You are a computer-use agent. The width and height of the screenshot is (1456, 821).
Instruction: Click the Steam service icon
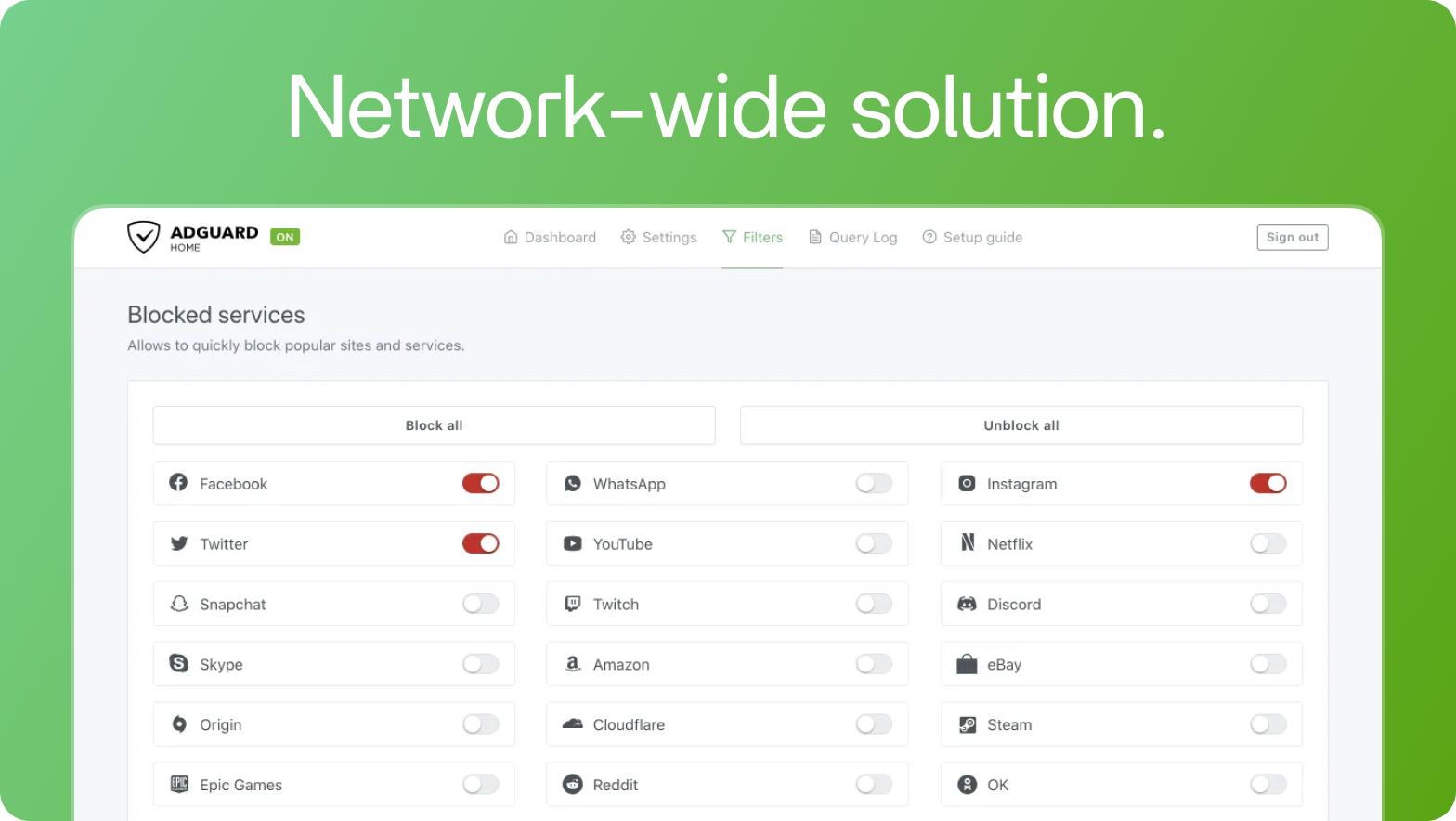[967, 724]
